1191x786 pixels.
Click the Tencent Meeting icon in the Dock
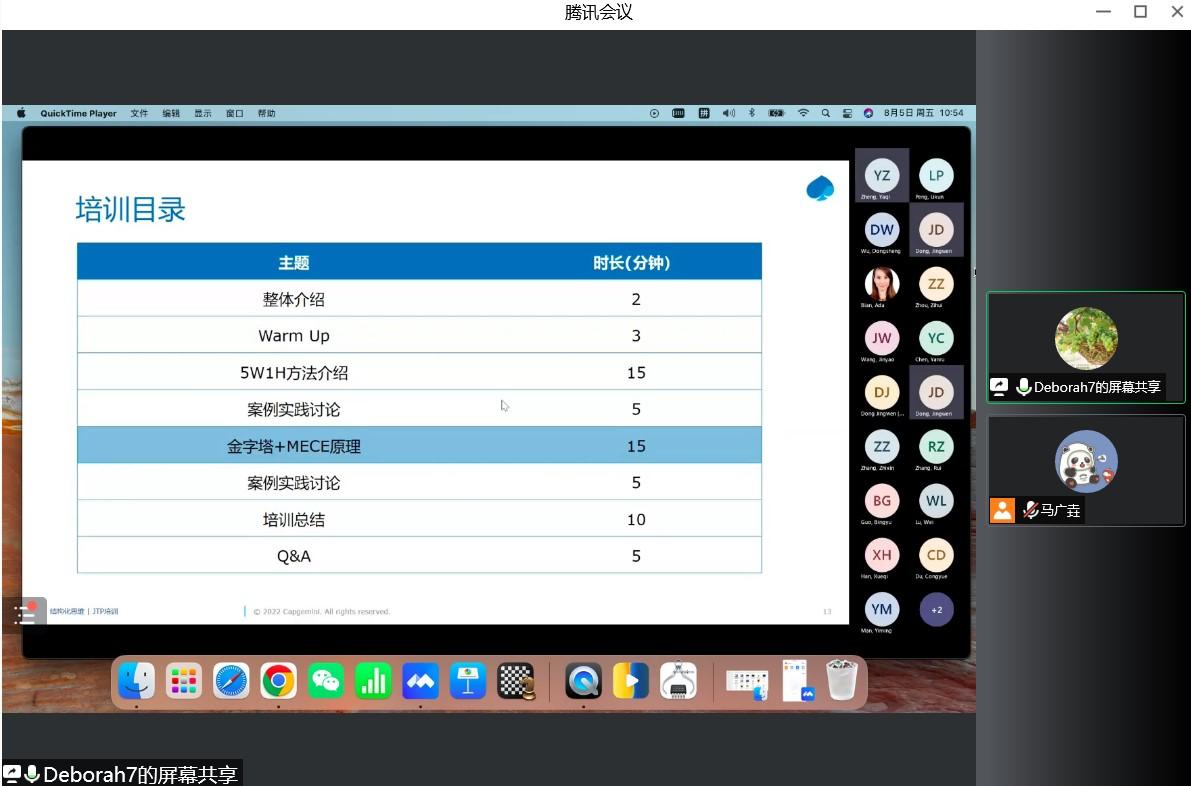pyautogui.click(x=421, y=681)
